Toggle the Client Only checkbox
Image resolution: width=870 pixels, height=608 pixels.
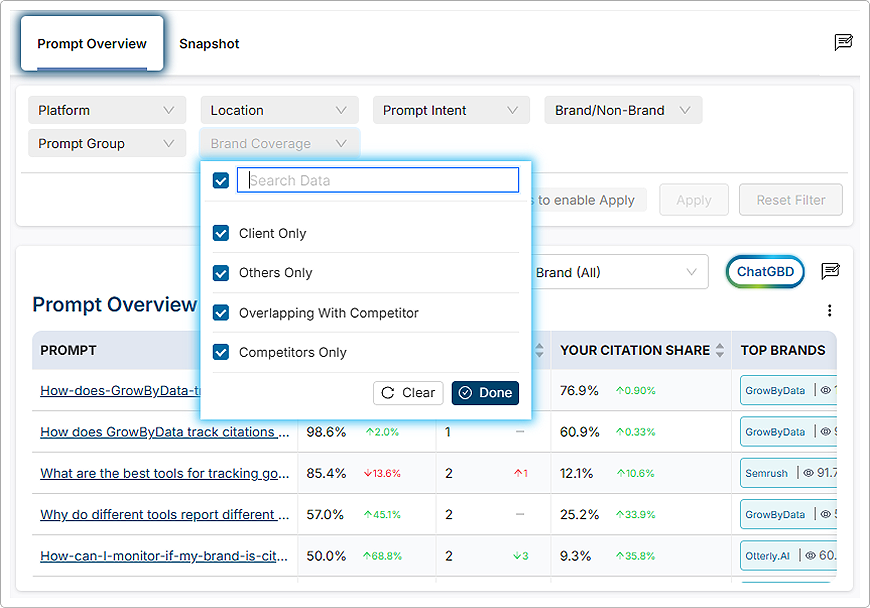click(221, 233)
